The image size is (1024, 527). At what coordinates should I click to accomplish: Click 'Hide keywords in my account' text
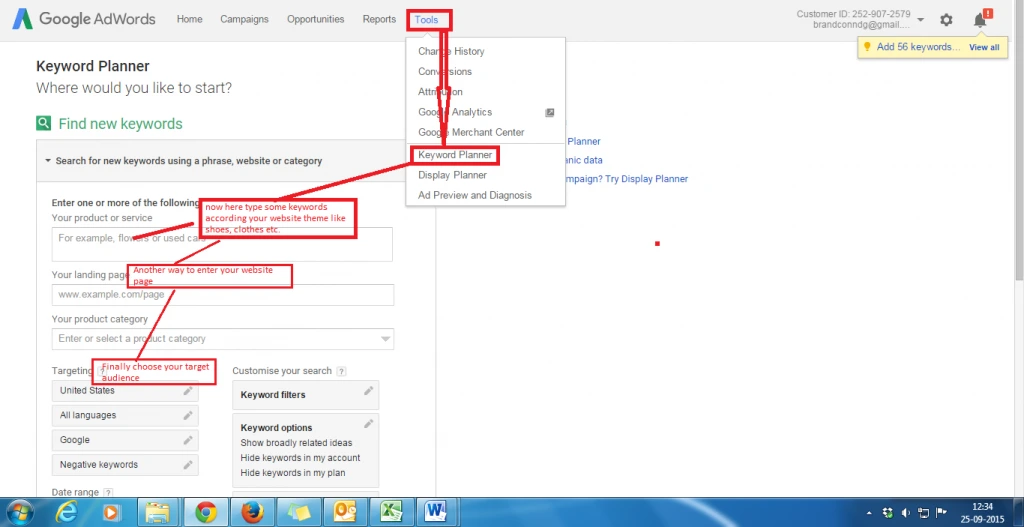[300, 458]
